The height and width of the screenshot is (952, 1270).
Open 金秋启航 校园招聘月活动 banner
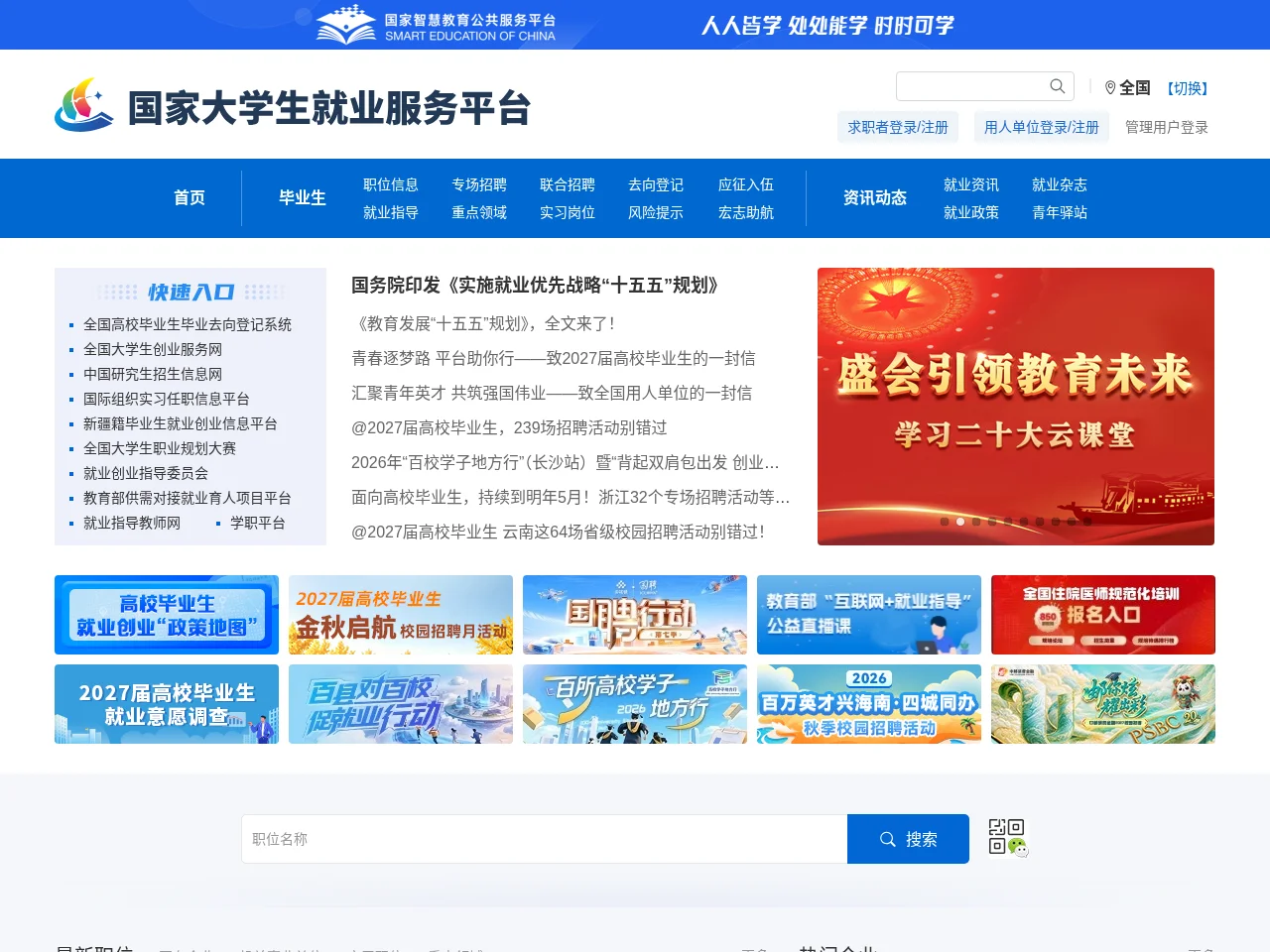click(x=401, y=615)
